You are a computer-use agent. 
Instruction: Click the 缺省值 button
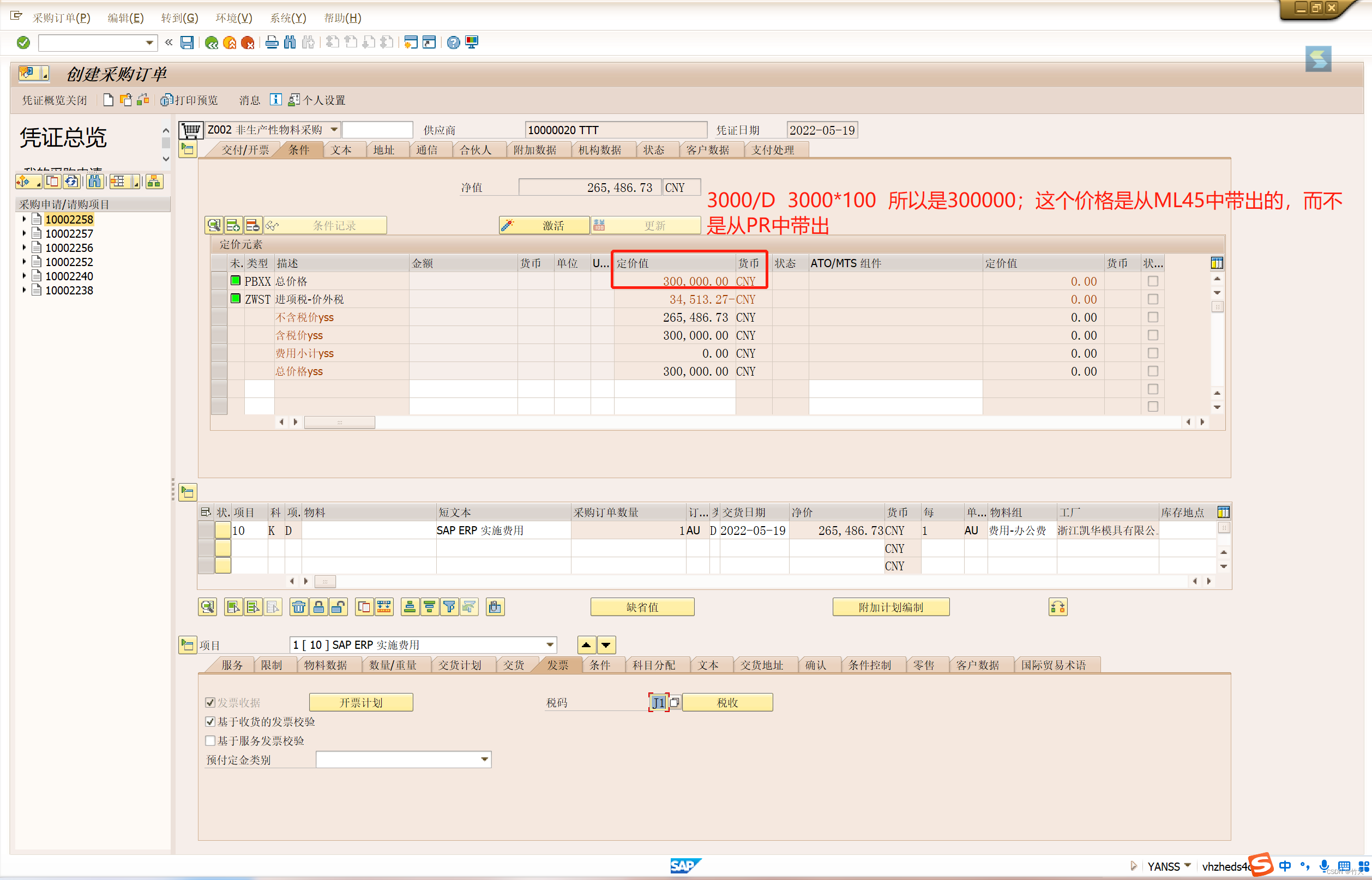click(x=642, y=607)
